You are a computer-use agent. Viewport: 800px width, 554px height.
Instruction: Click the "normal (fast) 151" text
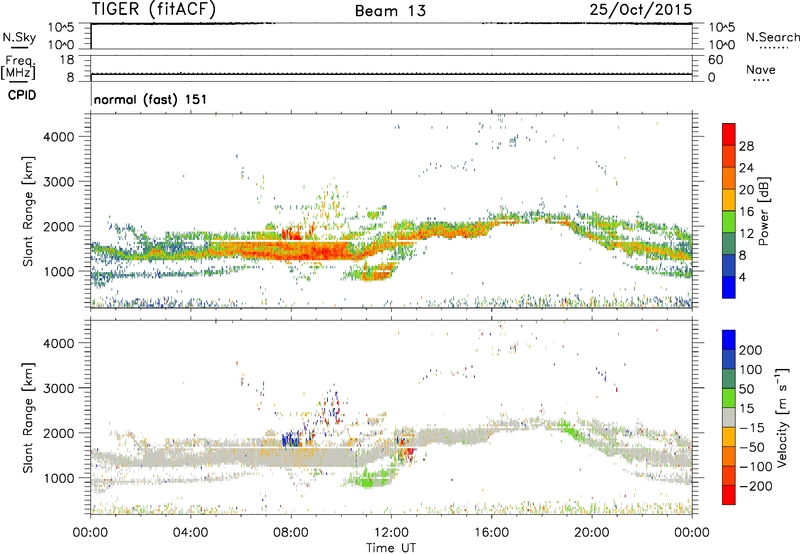pos(151,99)
